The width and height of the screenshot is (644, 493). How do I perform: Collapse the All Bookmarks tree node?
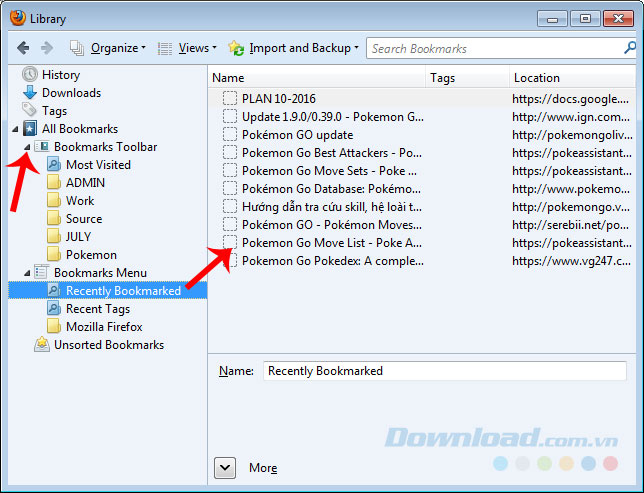pyautogui.click(x=15, y=129)
